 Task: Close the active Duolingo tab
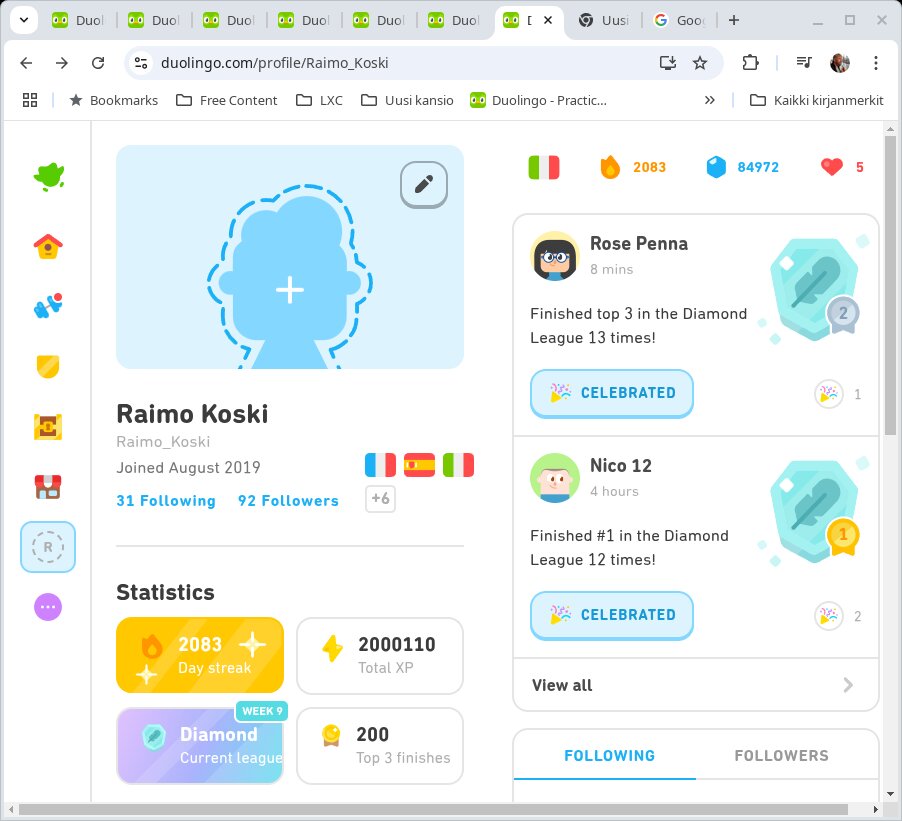(x=548, y=20)
